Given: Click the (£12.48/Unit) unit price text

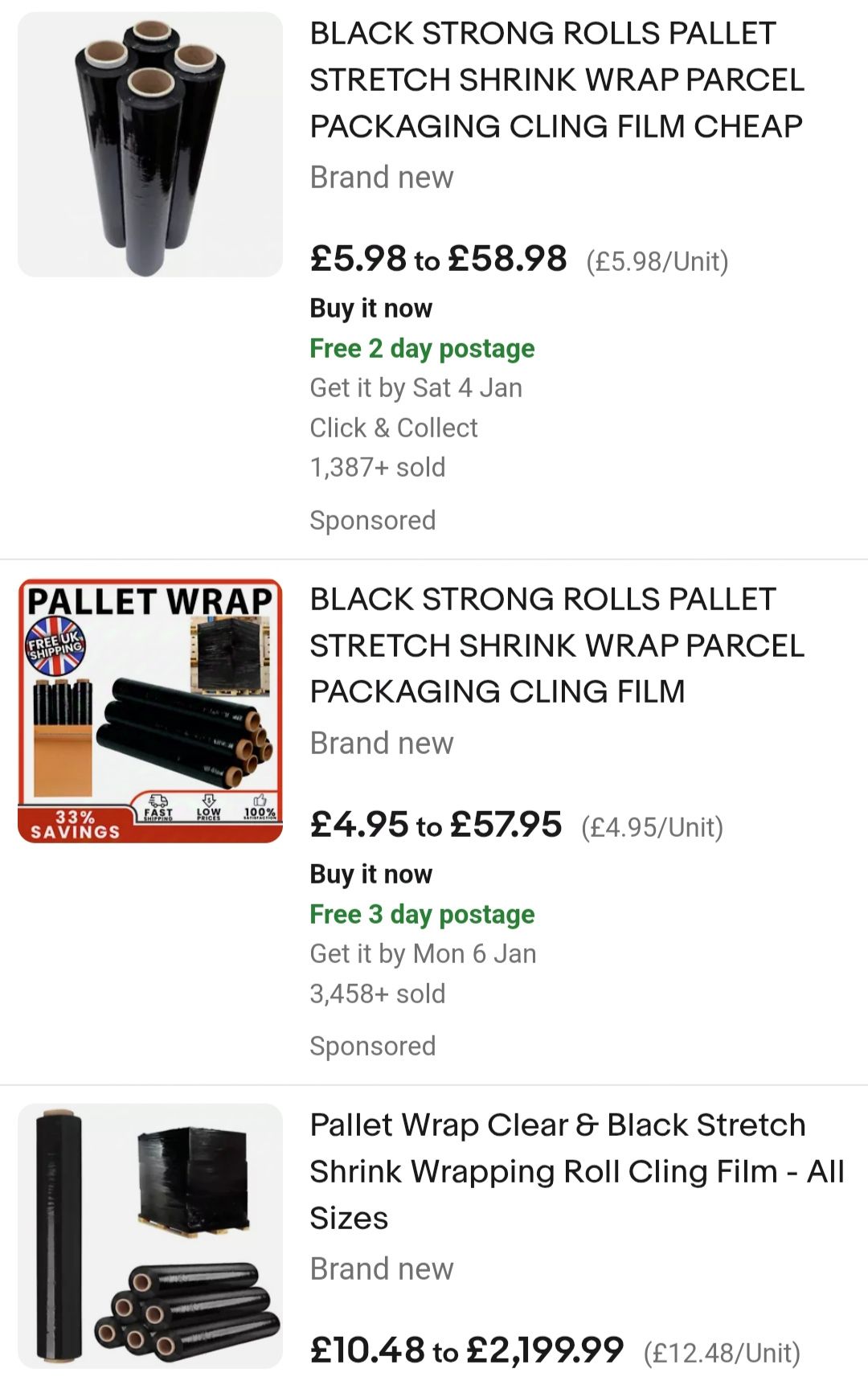Looking at the screenshot, I should [x=722, y=1353].
